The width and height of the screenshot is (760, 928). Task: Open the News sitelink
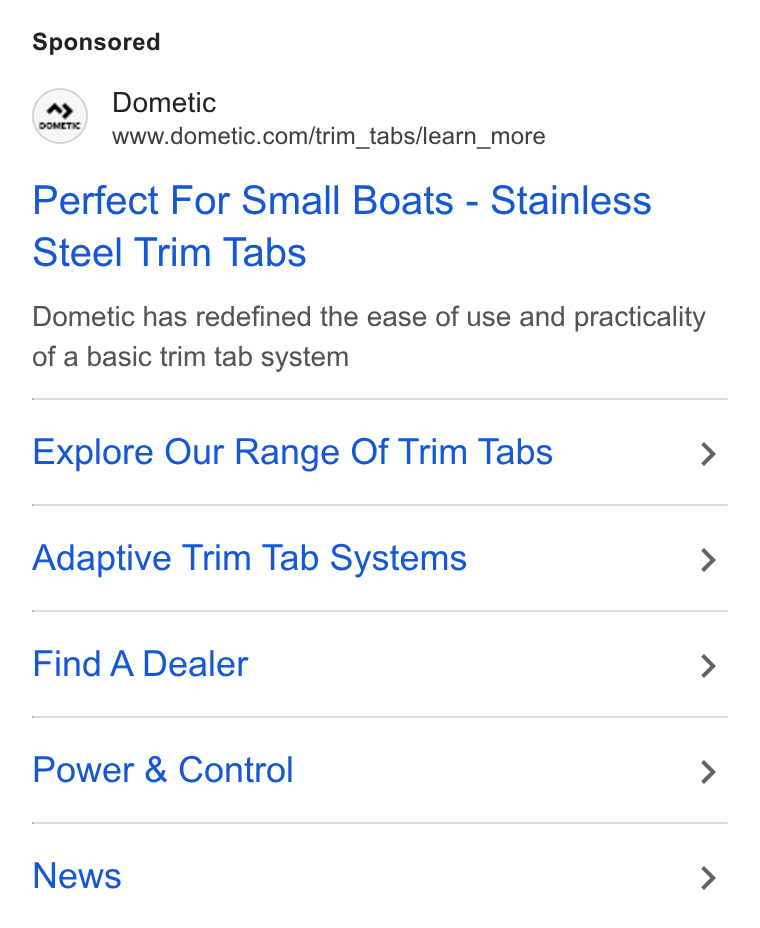click(77, 876)
